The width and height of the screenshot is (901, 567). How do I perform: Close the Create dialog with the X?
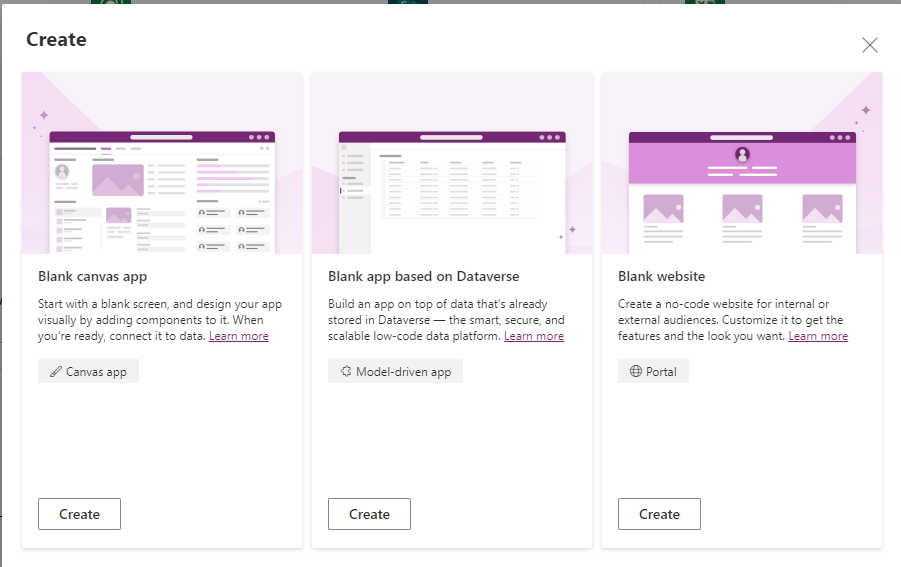870,45
